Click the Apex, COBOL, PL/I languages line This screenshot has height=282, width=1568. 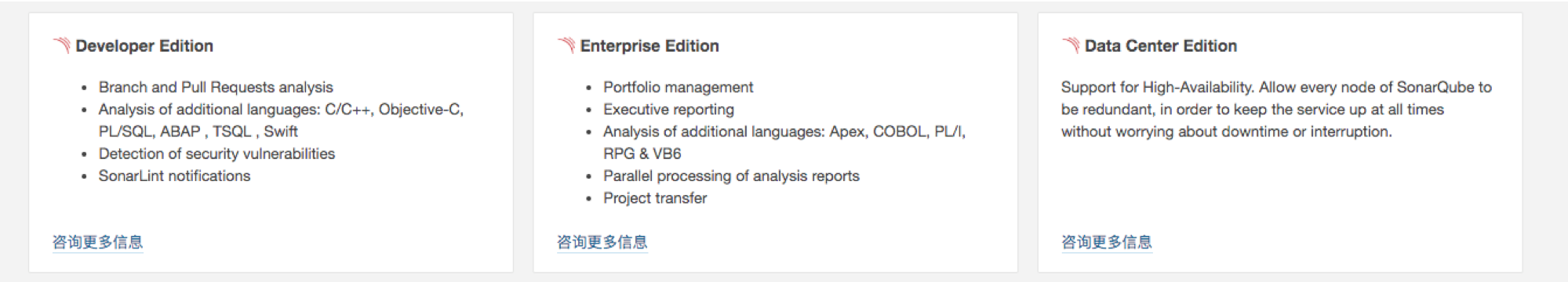click(x=784, y=132)
